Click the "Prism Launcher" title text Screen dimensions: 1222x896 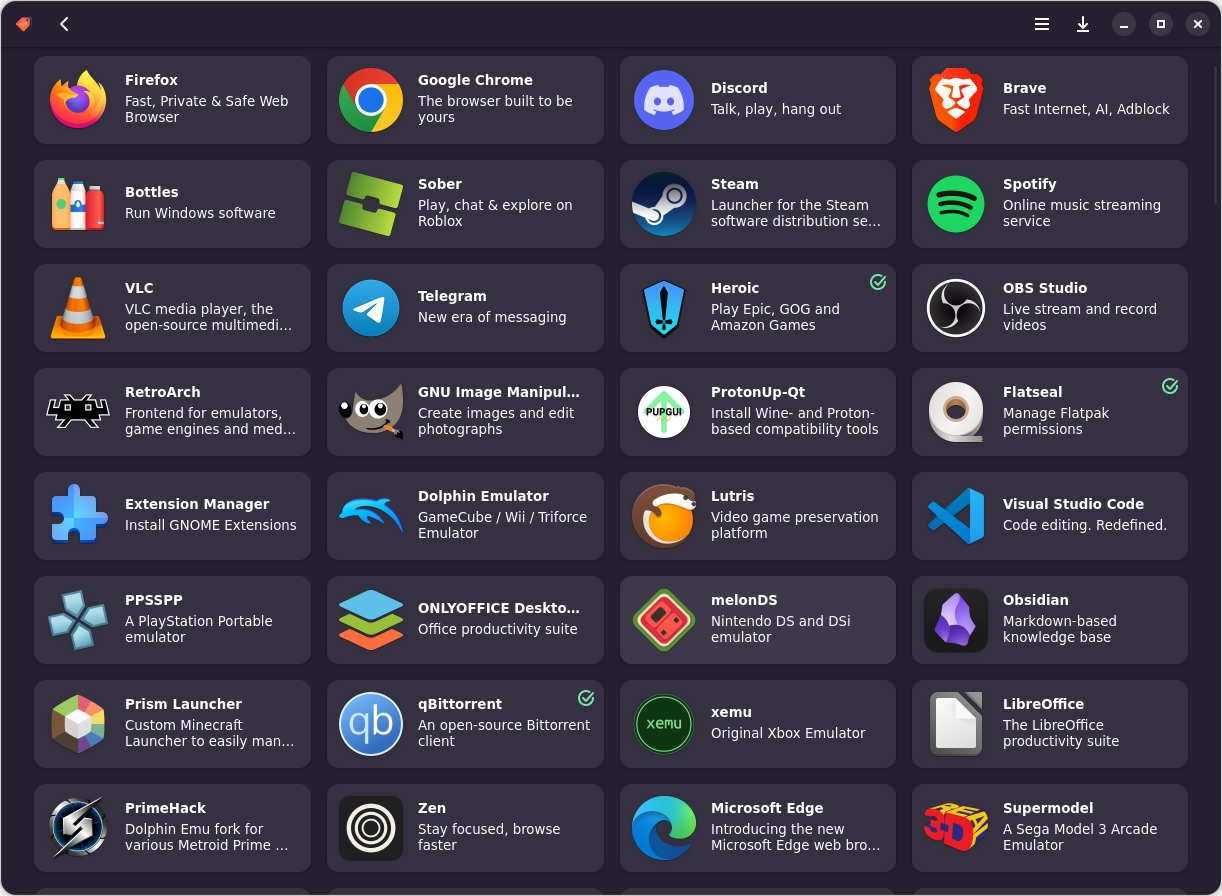pyautogui.click(x=183, y=704)
